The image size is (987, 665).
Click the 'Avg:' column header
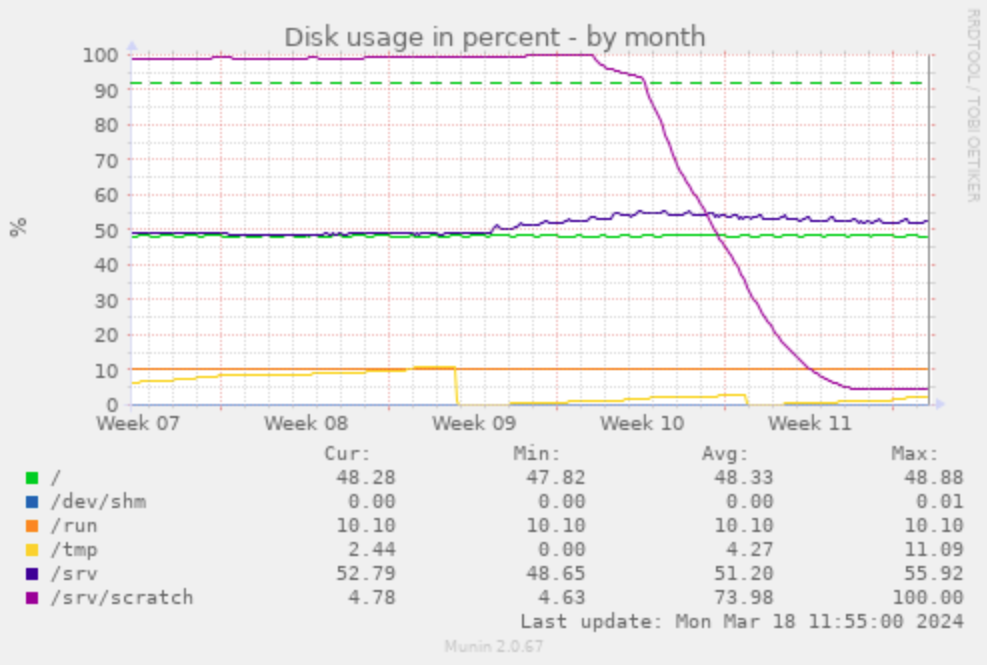tap(725, 454)
